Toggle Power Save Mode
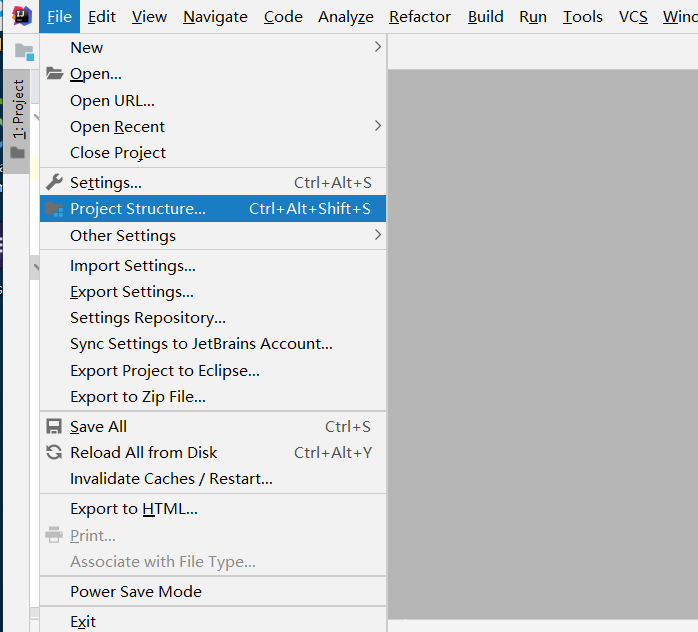The image size is (698, 632). 213,591
